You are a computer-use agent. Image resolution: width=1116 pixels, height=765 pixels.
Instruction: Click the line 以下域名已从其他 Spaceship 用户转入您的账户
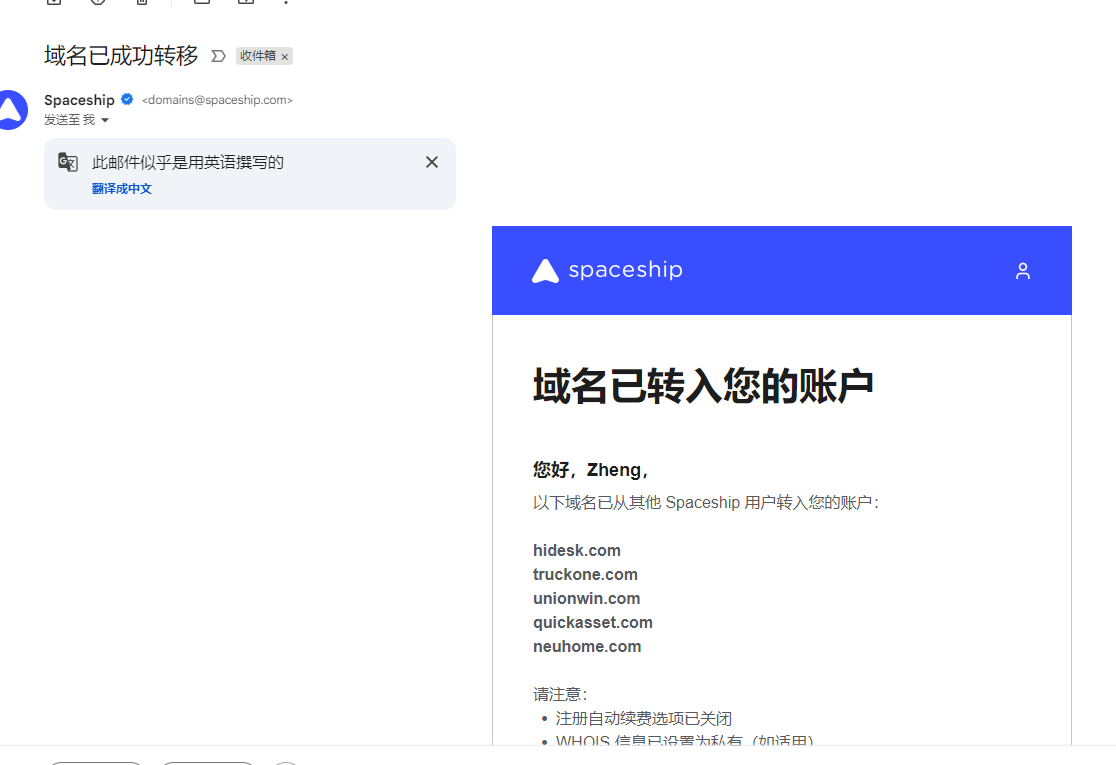pyautogui.click(x=706, y=502)
